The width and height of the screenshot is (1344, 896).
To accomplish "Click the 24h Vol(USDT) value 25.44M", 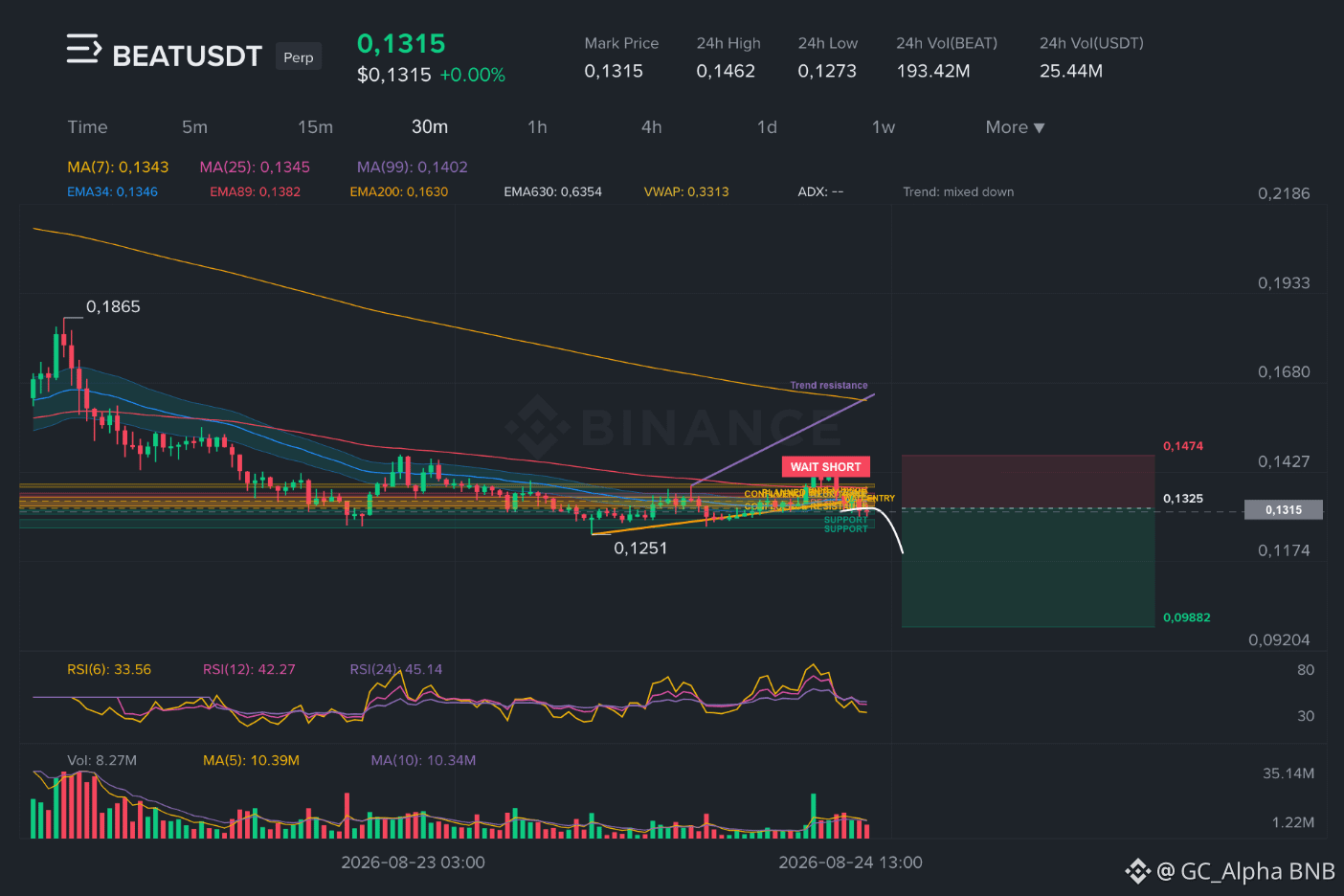I will pyautogui.click(x=1071, y=71).
